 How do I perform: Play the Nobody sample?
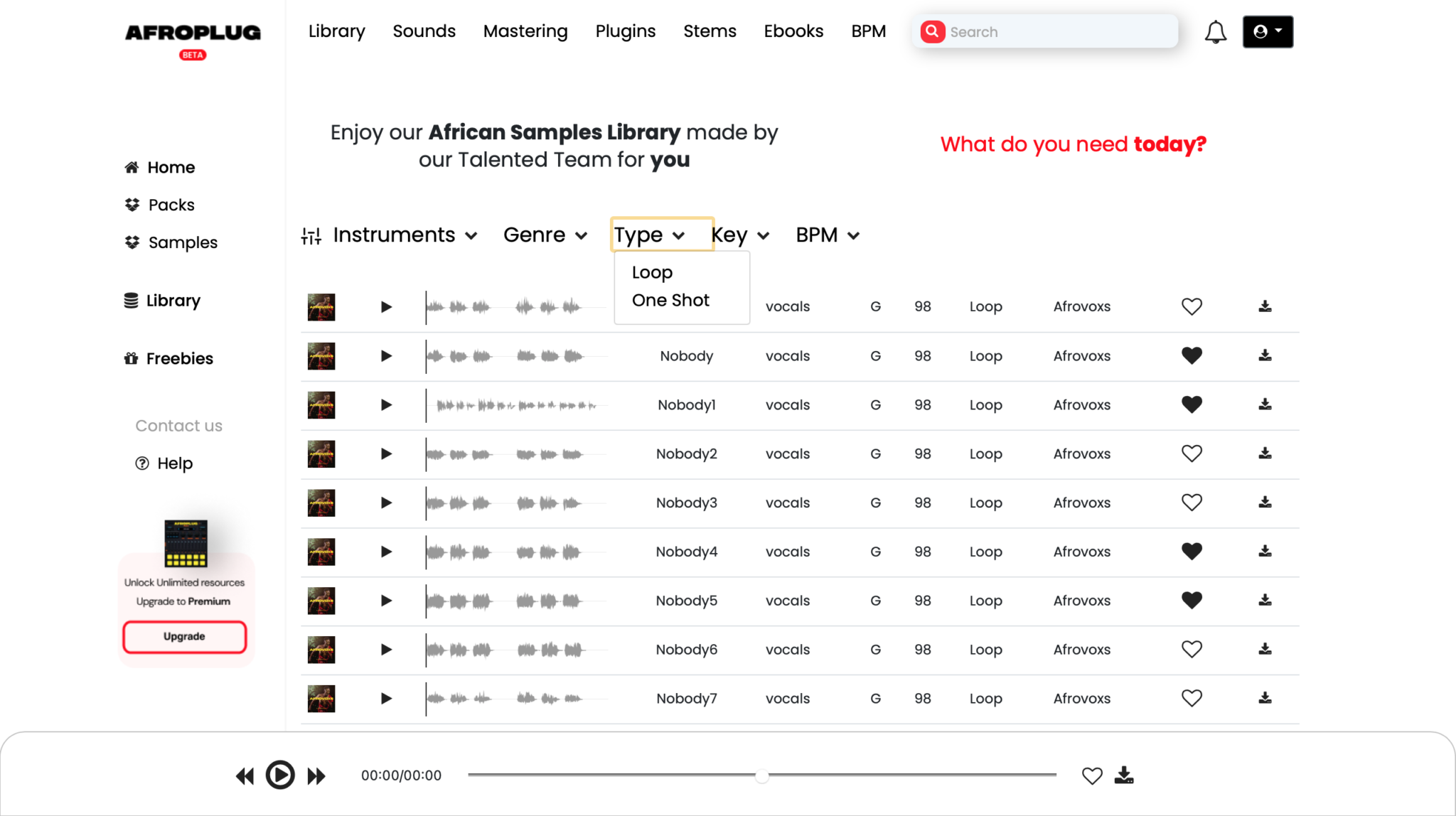click(x=386, y=356)
